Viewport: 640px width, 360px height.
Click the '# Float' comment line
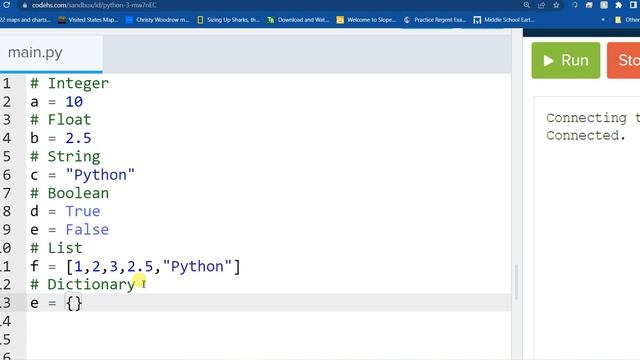point(60,120)
